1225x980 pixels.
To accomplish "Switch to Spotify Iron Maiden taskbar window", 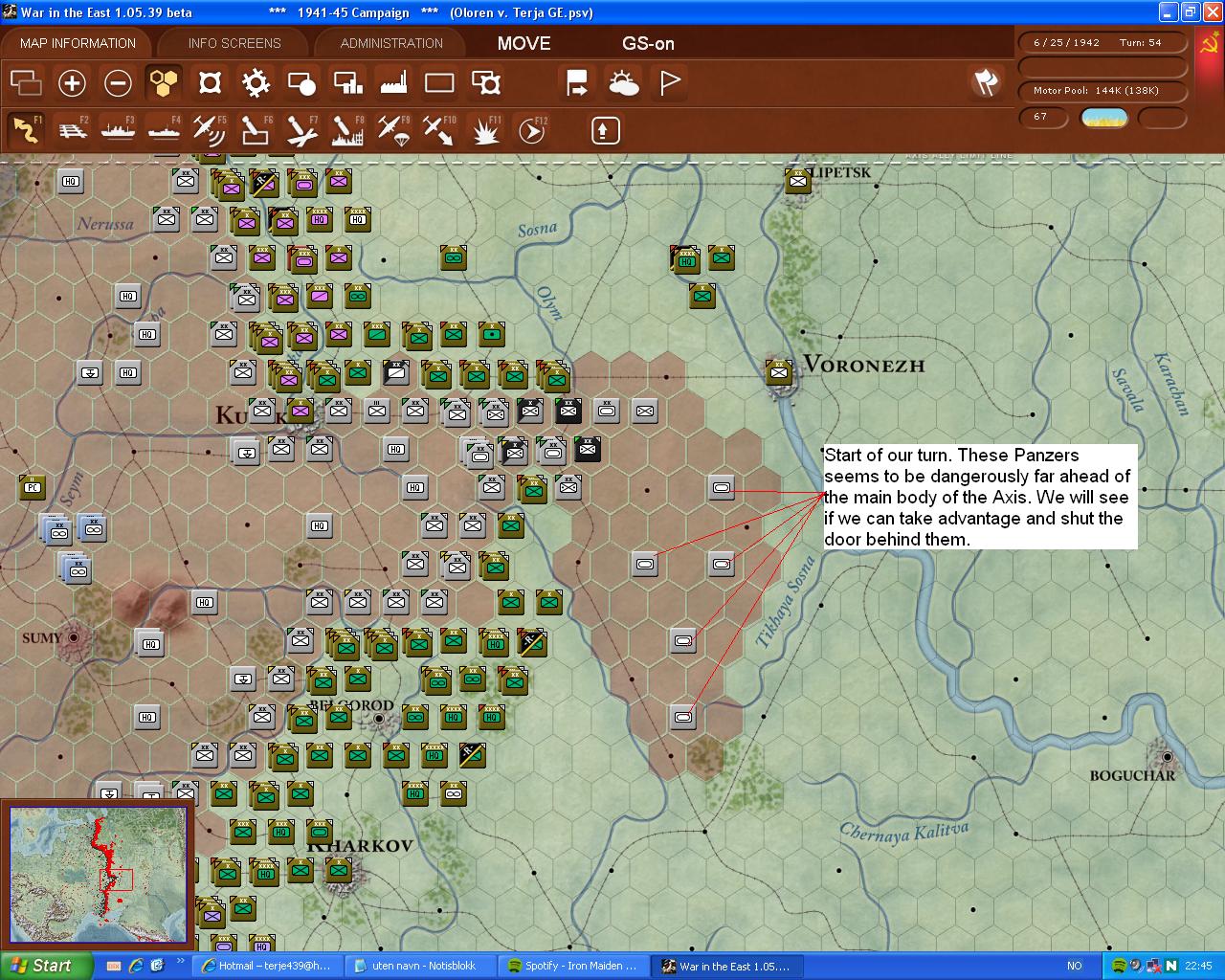I will coord(572,967).
